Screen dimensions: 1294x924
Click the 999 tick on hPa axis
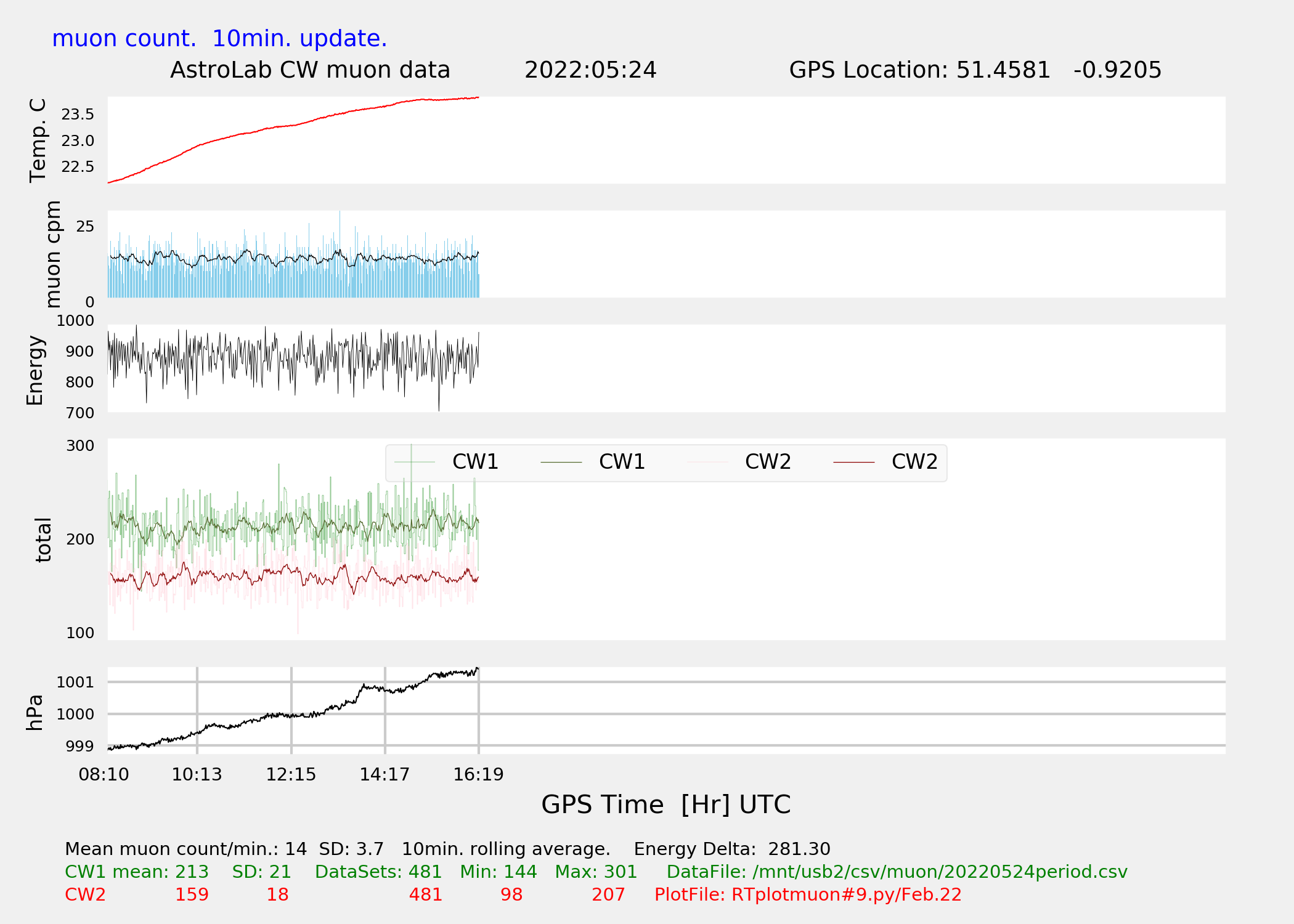[80, 747]
